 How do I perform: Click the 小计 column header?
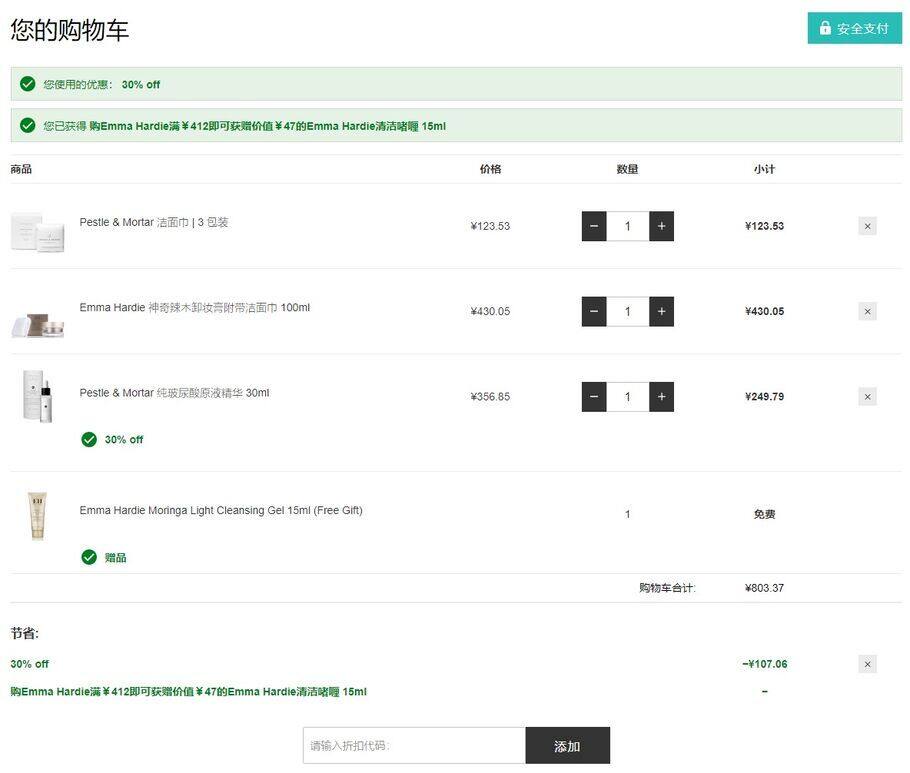pyautogui.click(x=764, y=169)
